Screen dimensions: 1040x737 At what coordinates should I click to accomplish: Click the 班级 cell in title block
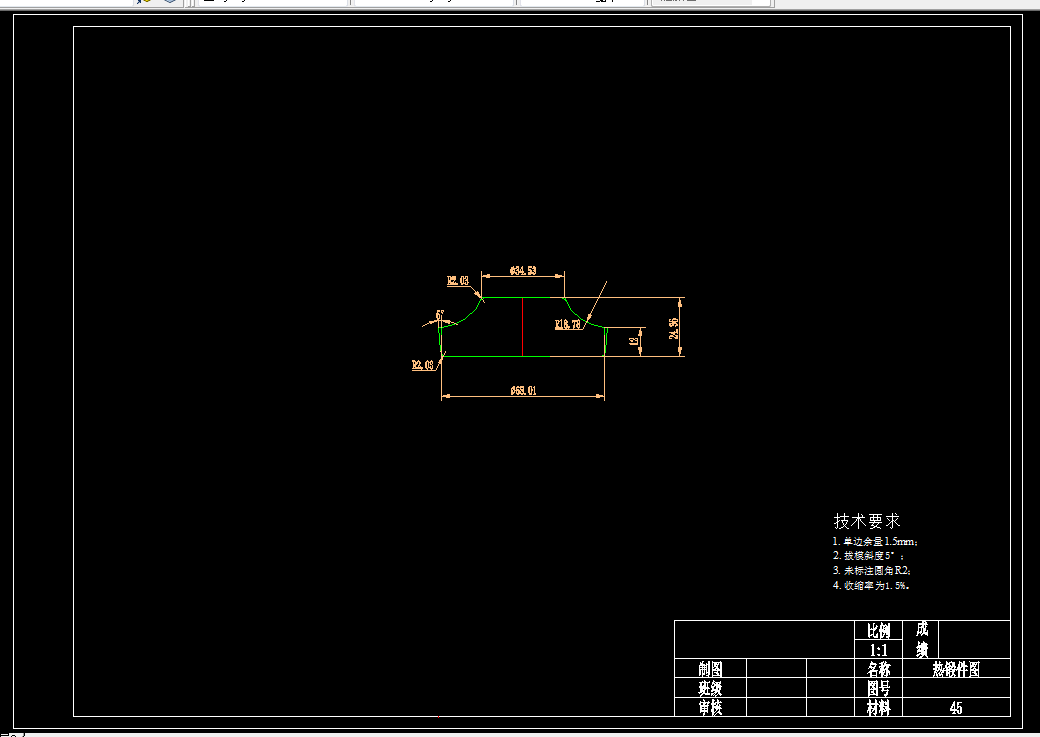[x=710, y=688]
